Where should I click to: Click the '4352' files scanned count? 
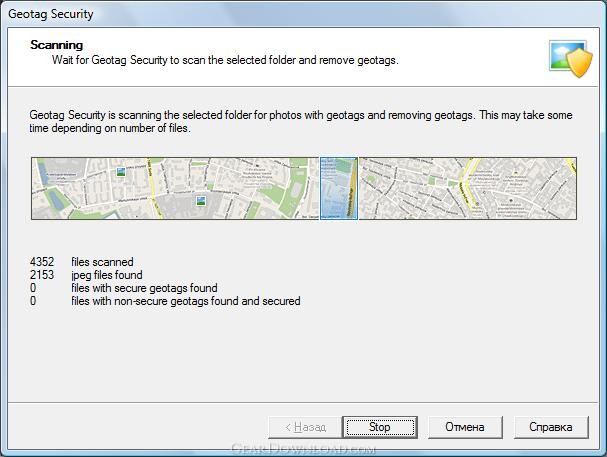[42, 262]
